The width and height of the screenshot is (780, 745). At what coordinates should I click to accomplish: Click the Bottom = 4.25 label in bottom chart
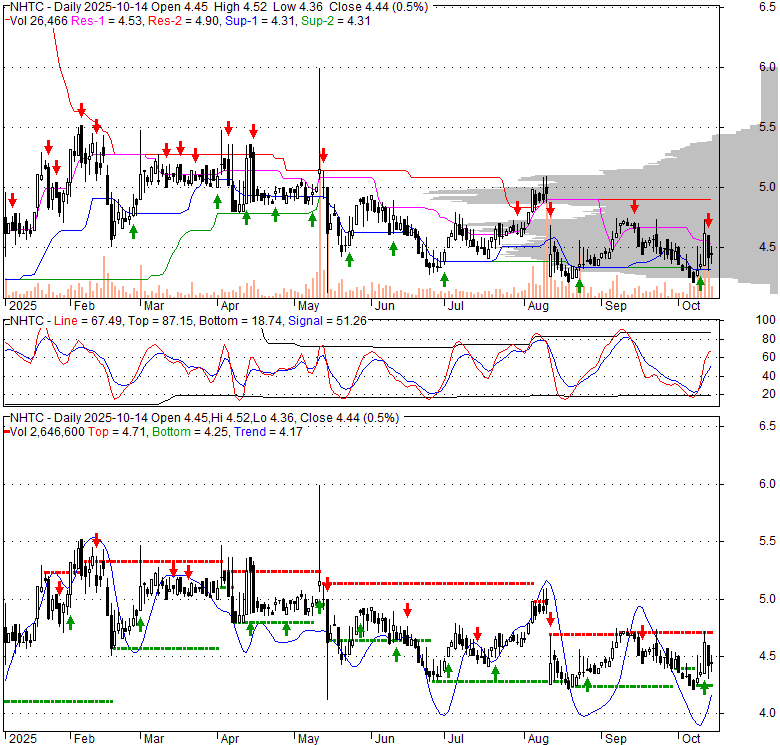(191, 432)
